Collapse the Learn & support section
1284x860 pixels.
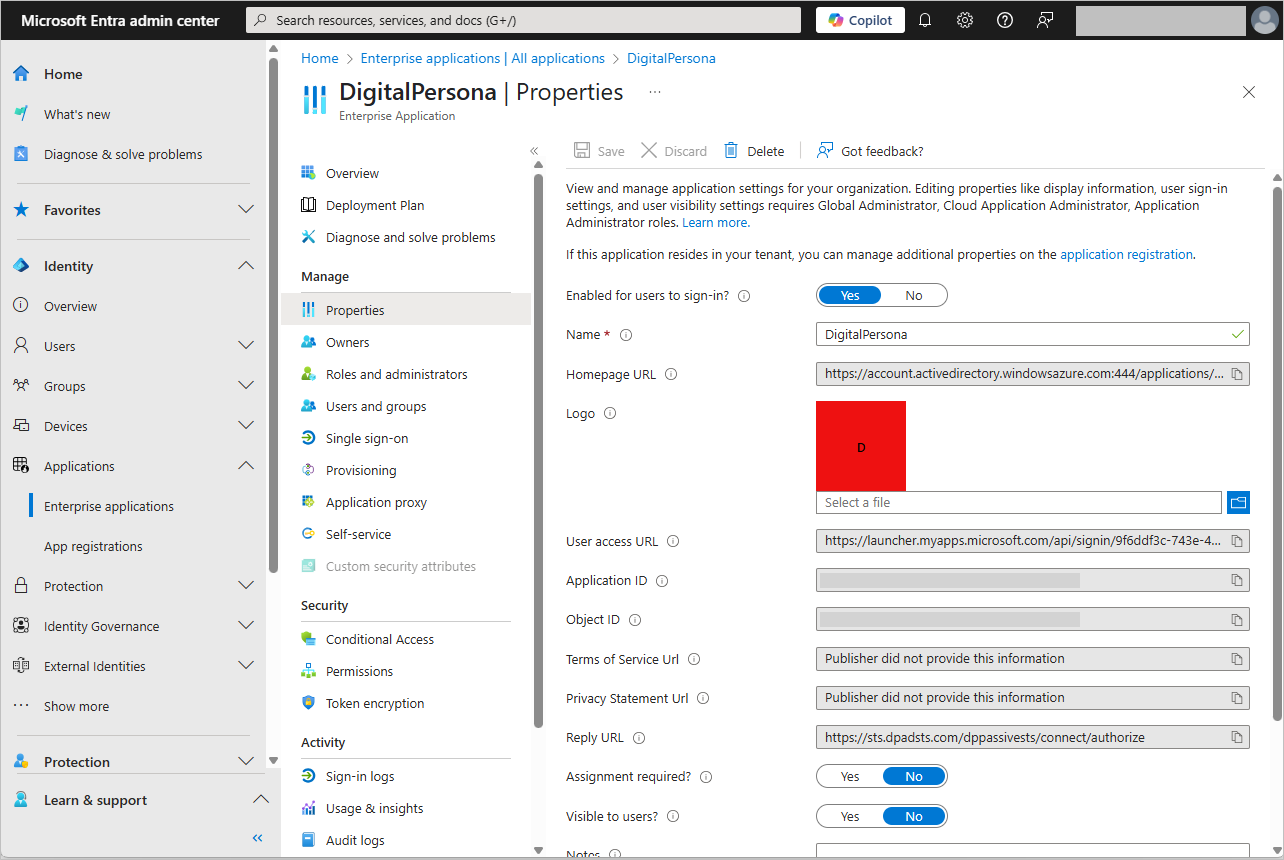pyautogui.click(x=260, y=800)
